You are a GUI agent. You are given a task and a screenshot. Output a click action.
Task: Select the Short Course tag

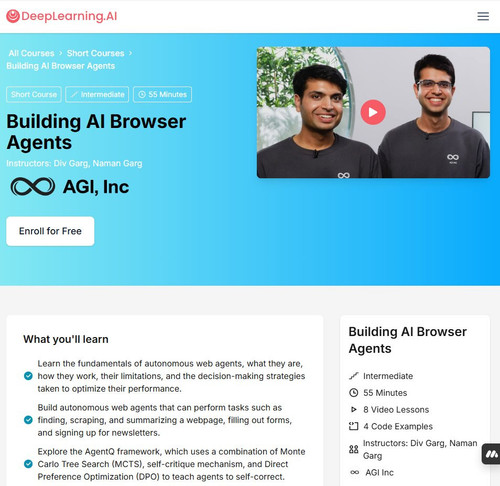click(34, 94)
